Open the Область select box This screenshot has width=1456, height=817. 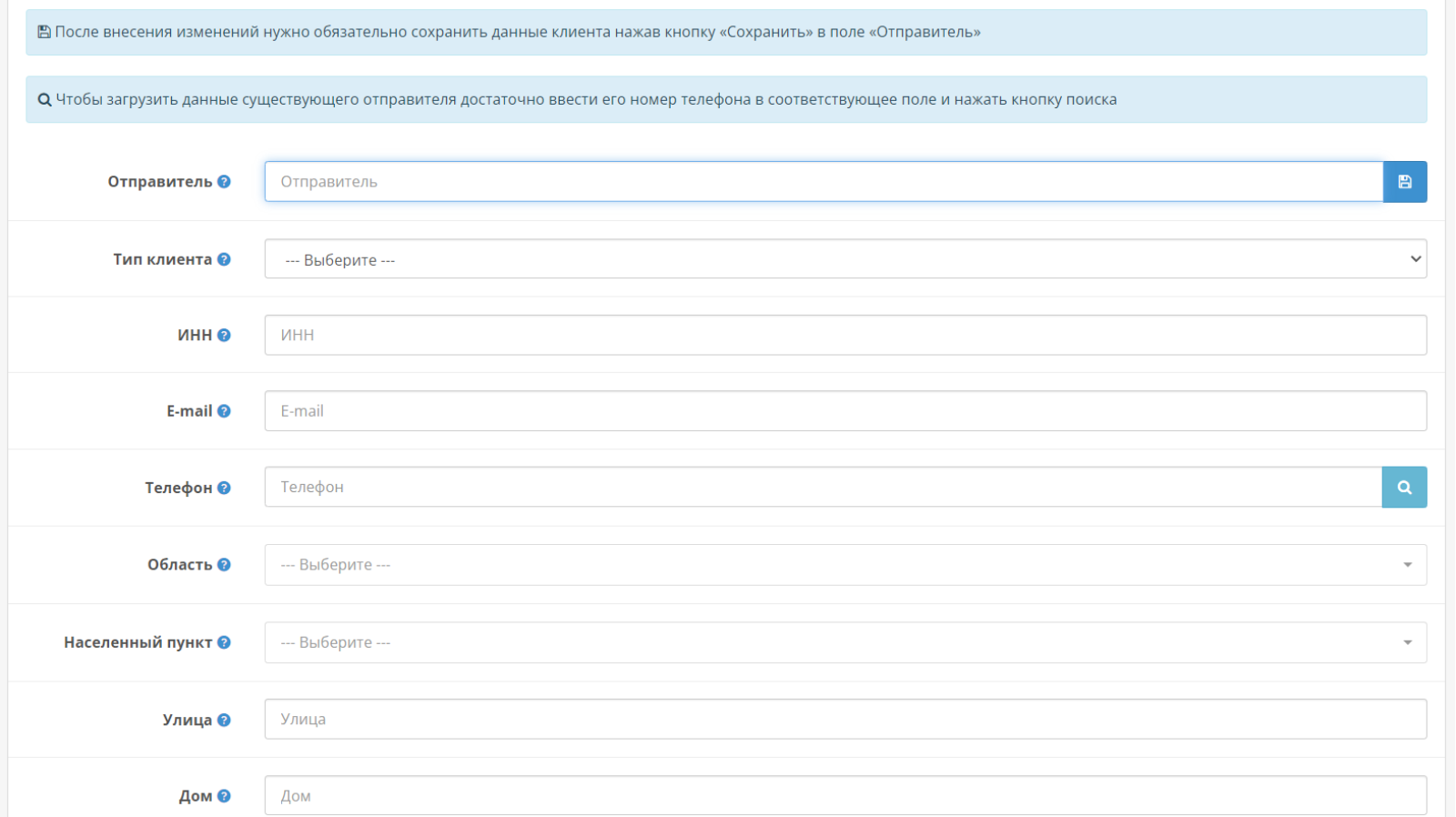[x=845, y=565]
